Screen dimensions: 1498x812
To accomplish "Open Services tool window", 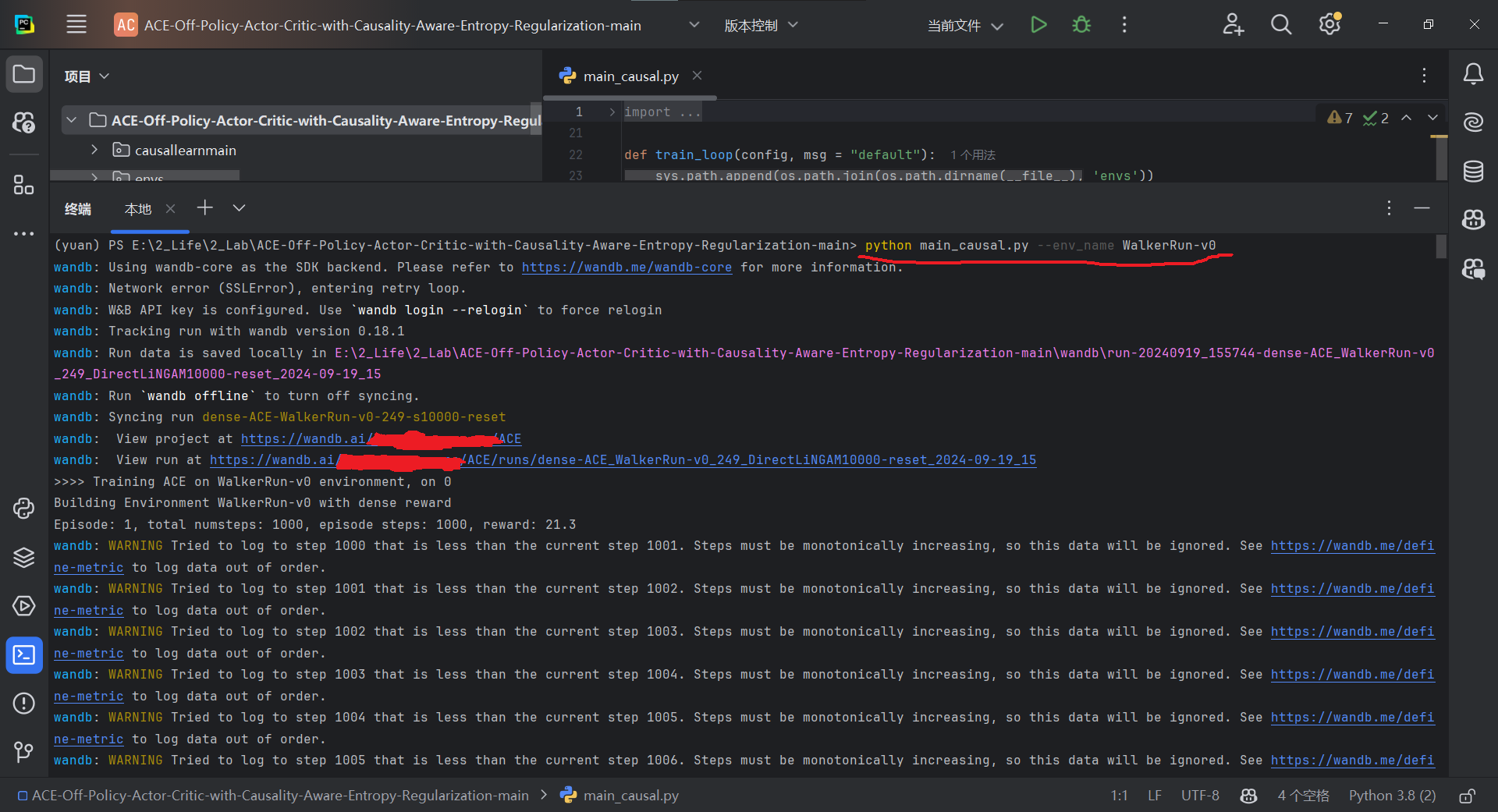I will [24, 606].
